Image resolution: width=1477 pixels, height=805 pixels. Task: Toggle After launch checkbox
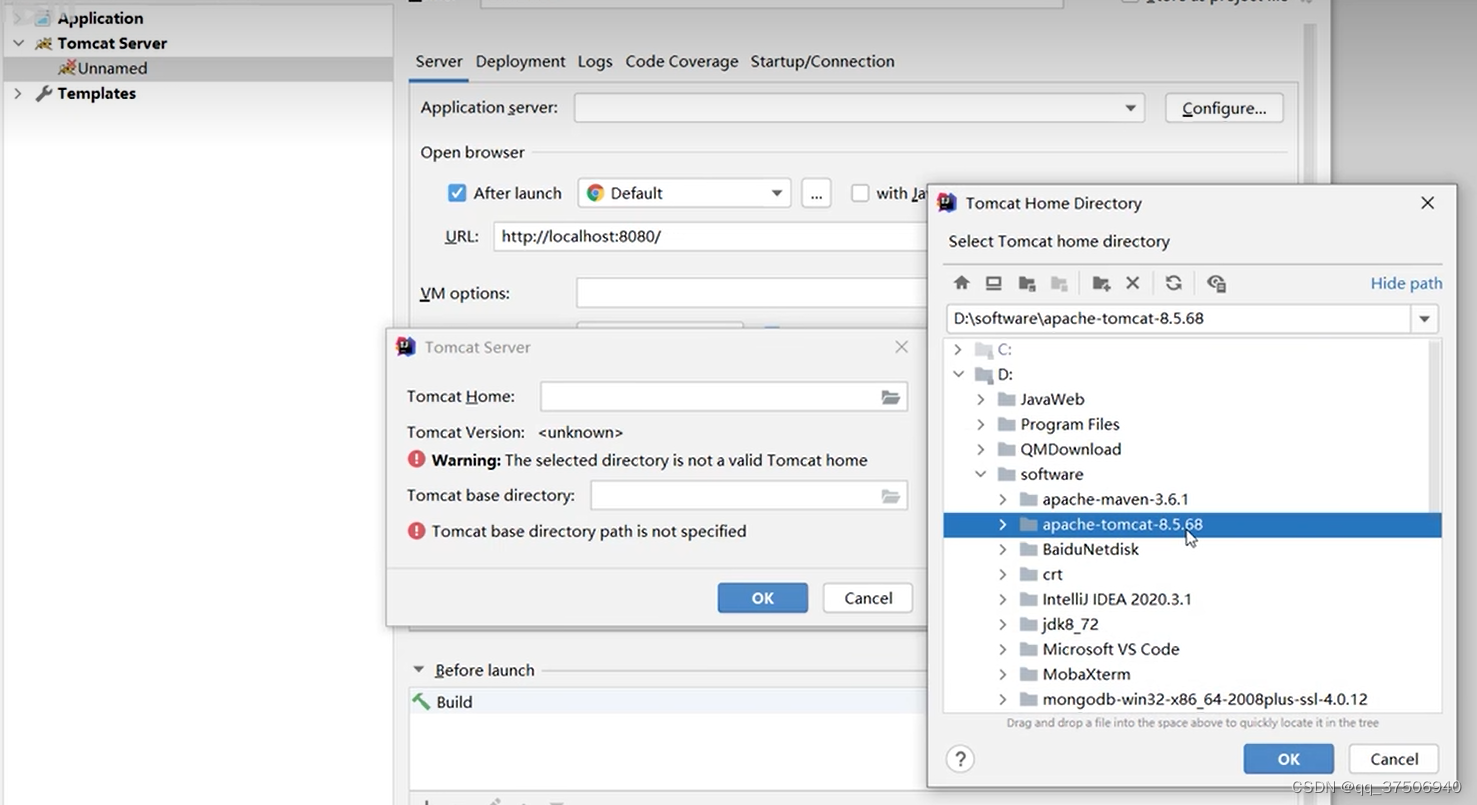[457, 193]
